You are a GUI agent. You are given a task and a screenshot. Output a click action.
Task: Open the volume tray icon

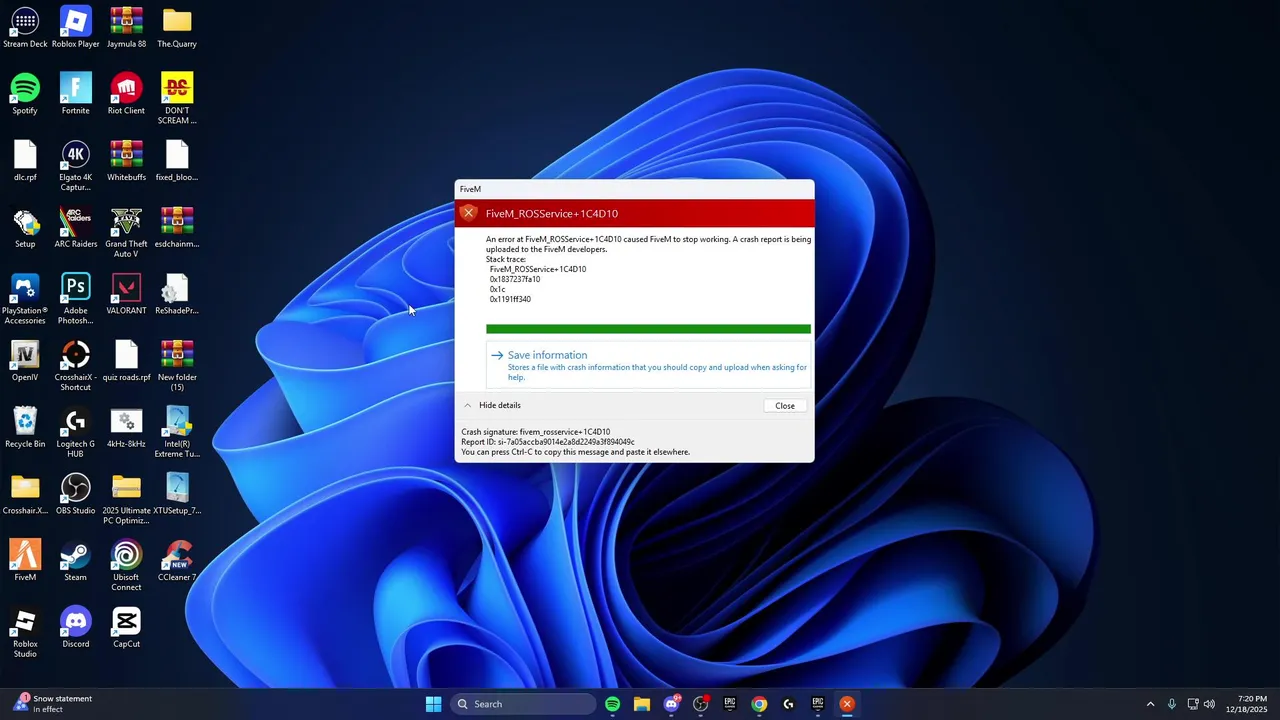pos(1209,704)
